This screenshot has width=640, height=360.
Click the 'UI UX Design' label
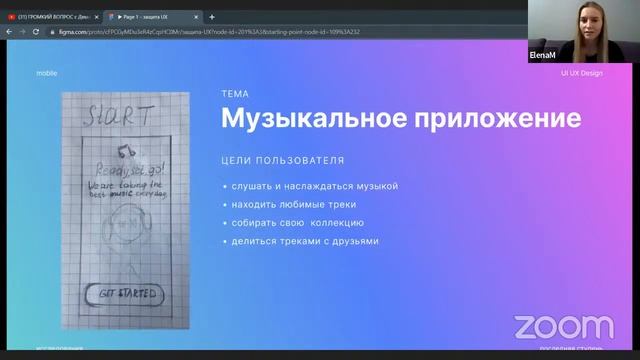pos(582,73)
